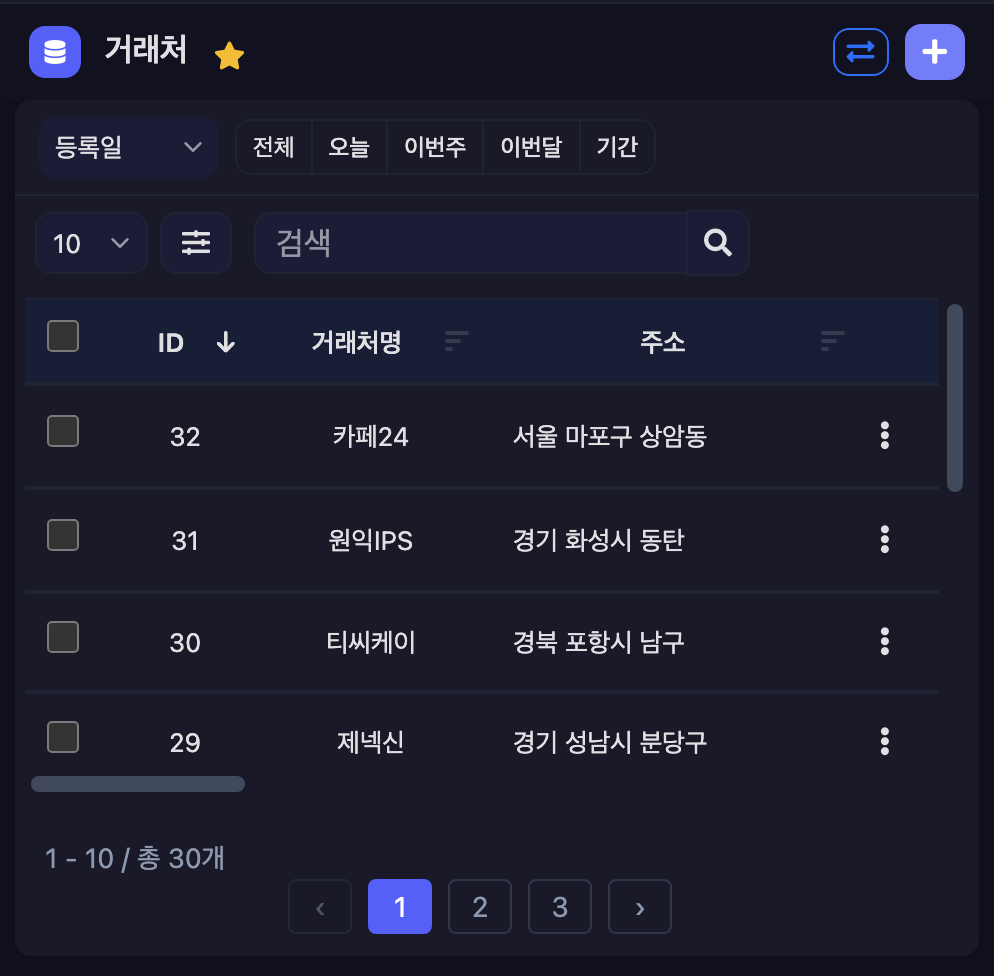Open the three-dot menu for 제넥신
The image size is (994, 976).
(x=884, y=741)
